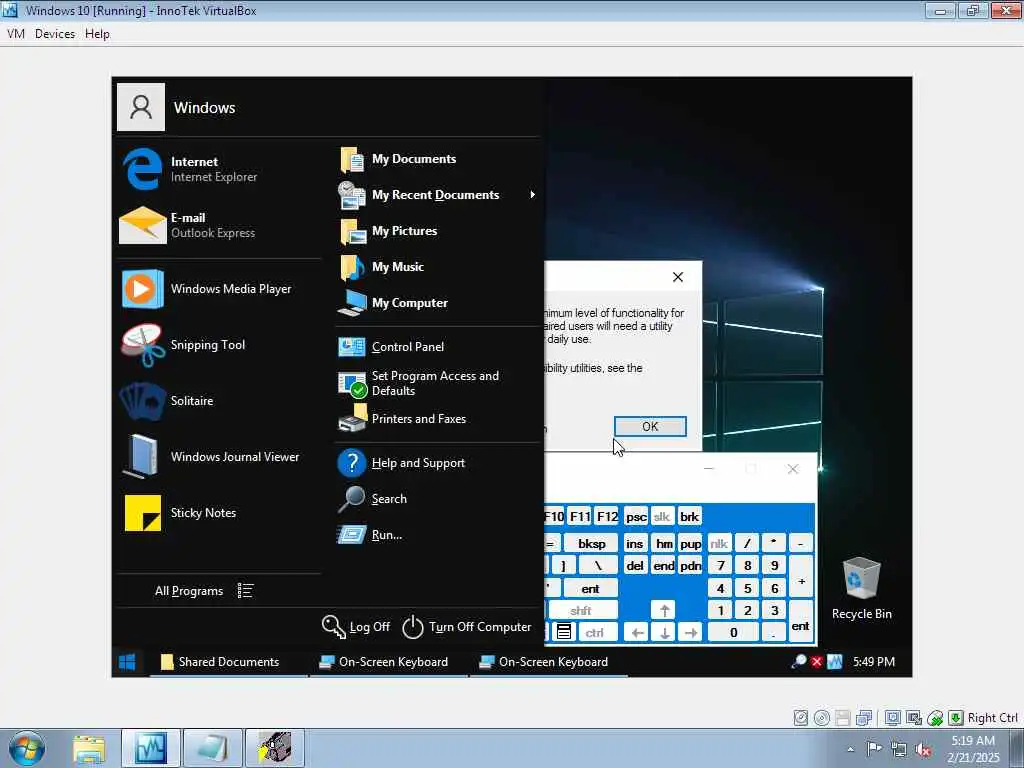Screen dimensions: 1024x768
Task: Click the right arrow key
Action: coord(690,633)
